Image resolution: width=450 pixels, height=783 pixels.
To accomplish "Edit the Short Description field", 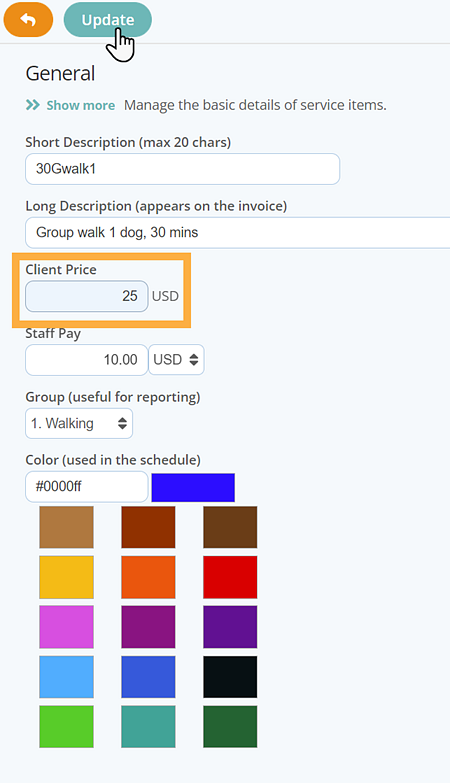I will tap(183, 169).
